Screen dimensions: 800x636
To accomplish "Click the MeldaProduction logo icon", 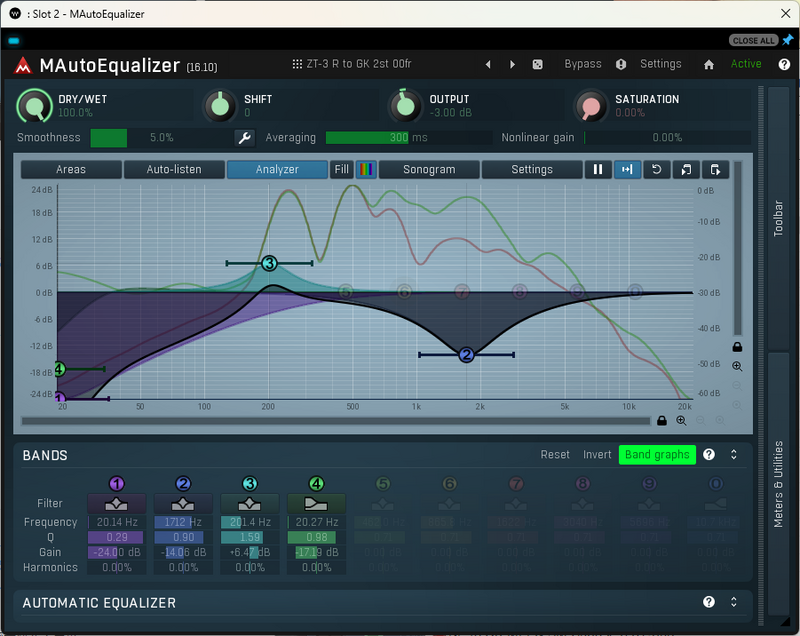I will tap(23, 65).
